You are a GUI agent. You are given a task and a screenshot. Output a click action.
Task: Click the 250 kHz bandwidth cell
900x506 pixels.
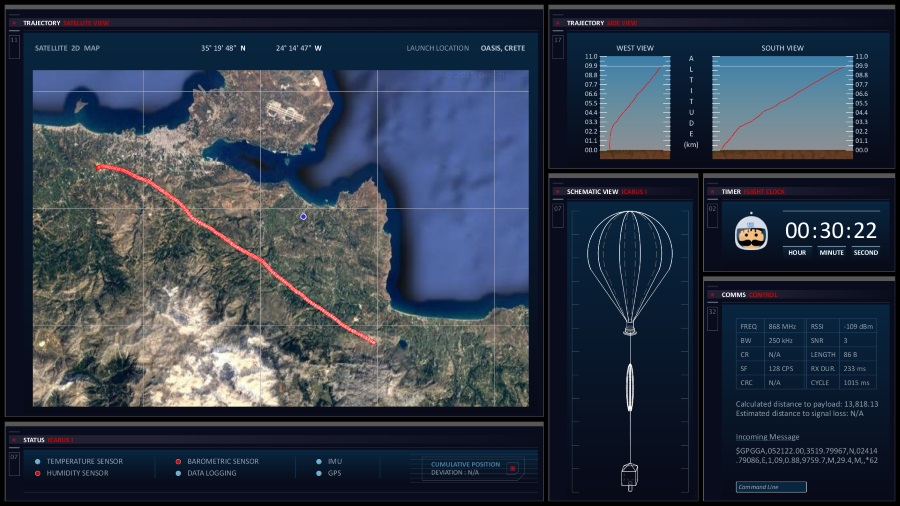click(x=786, y=340)
